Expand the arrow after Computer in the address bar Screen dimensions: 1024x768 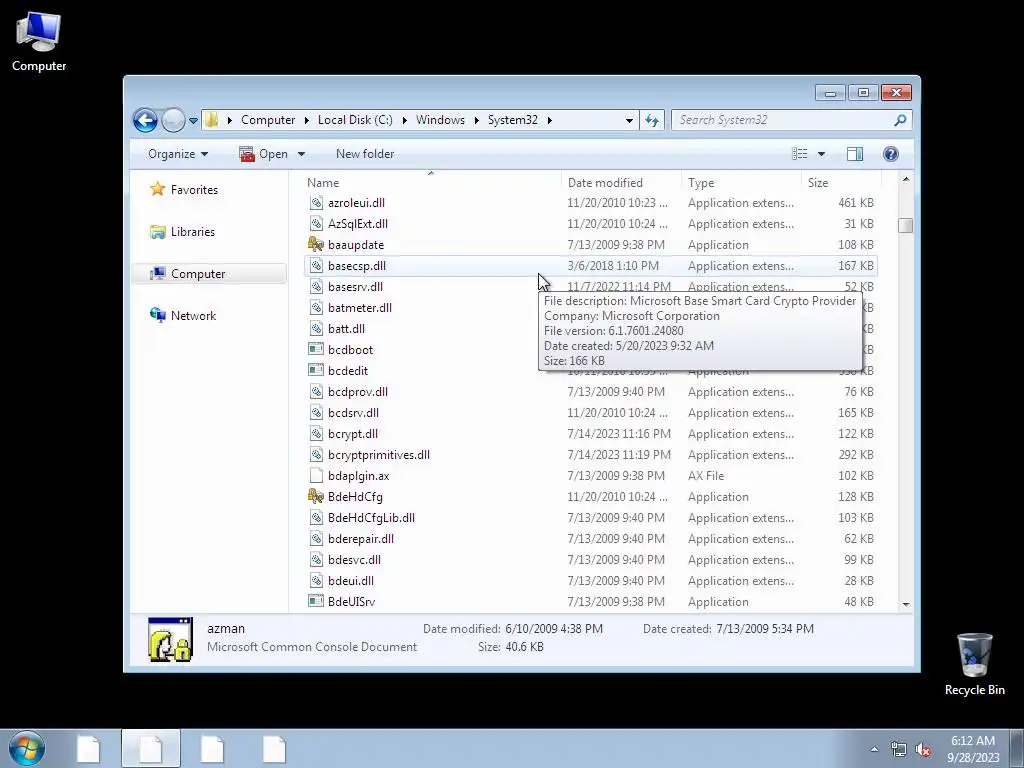306,120
